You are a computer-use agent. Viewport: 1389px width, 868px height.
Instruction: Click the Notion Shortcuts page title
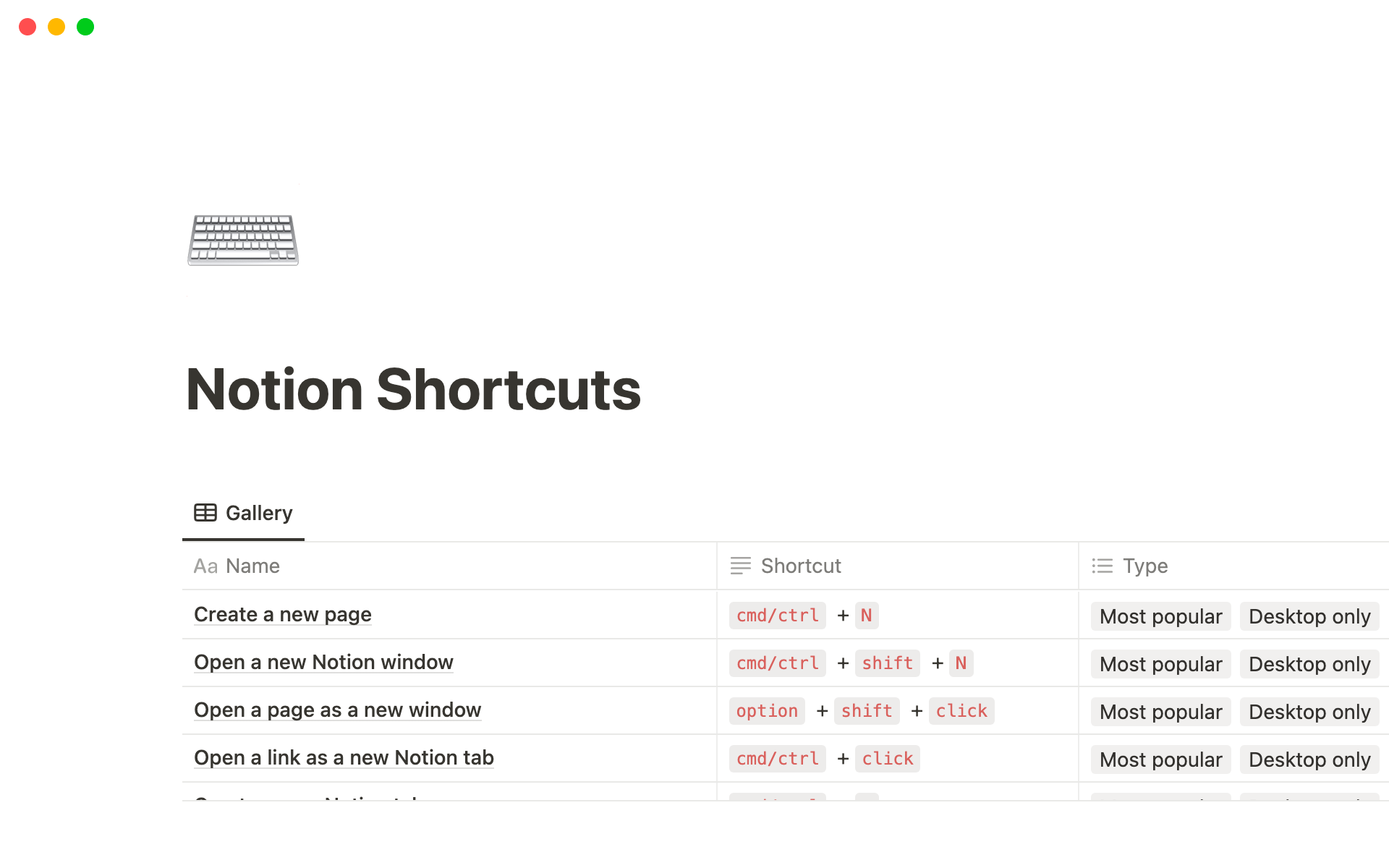(413, 390)
